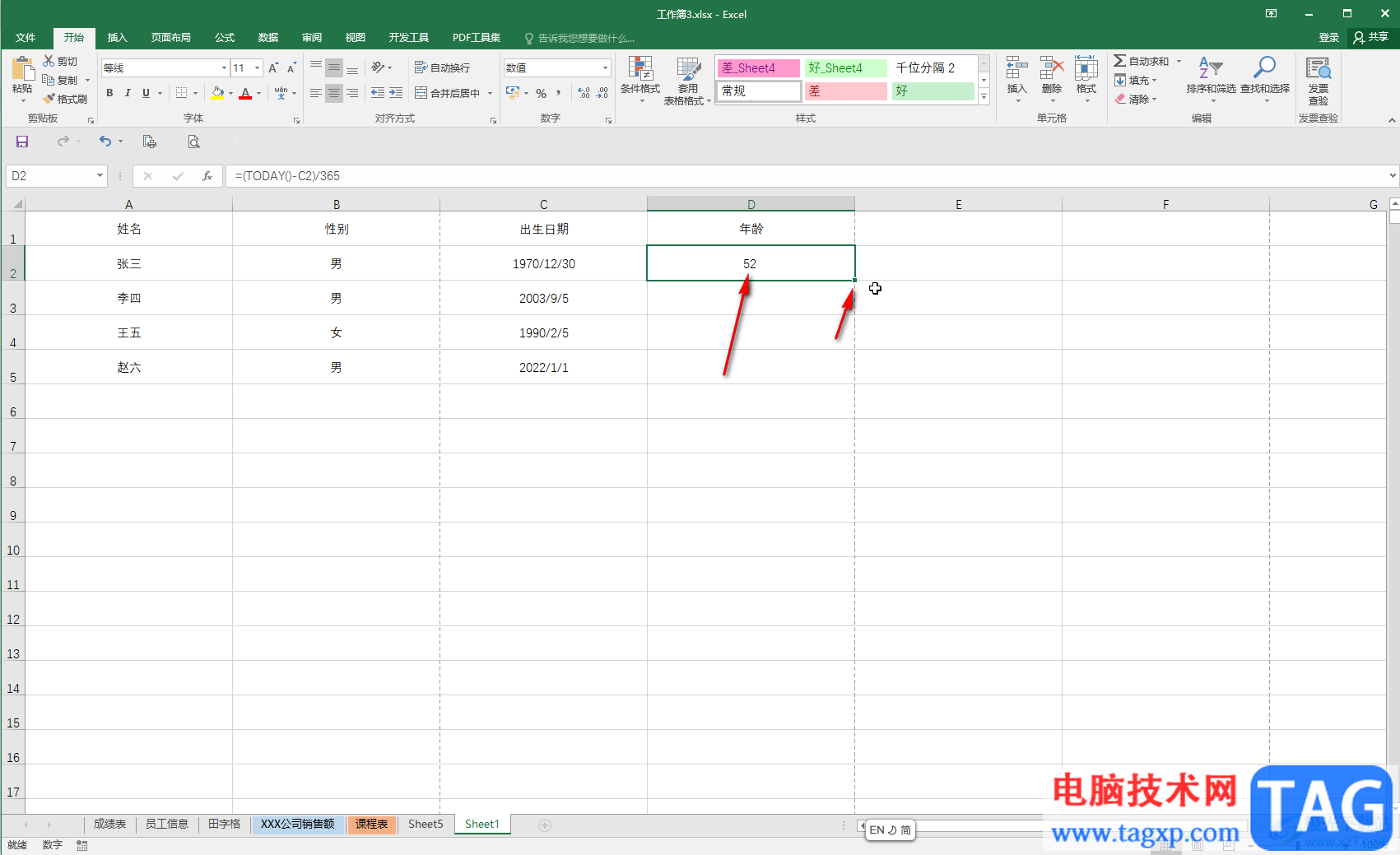Toggle Bold formatting

(x=109, y=93)
